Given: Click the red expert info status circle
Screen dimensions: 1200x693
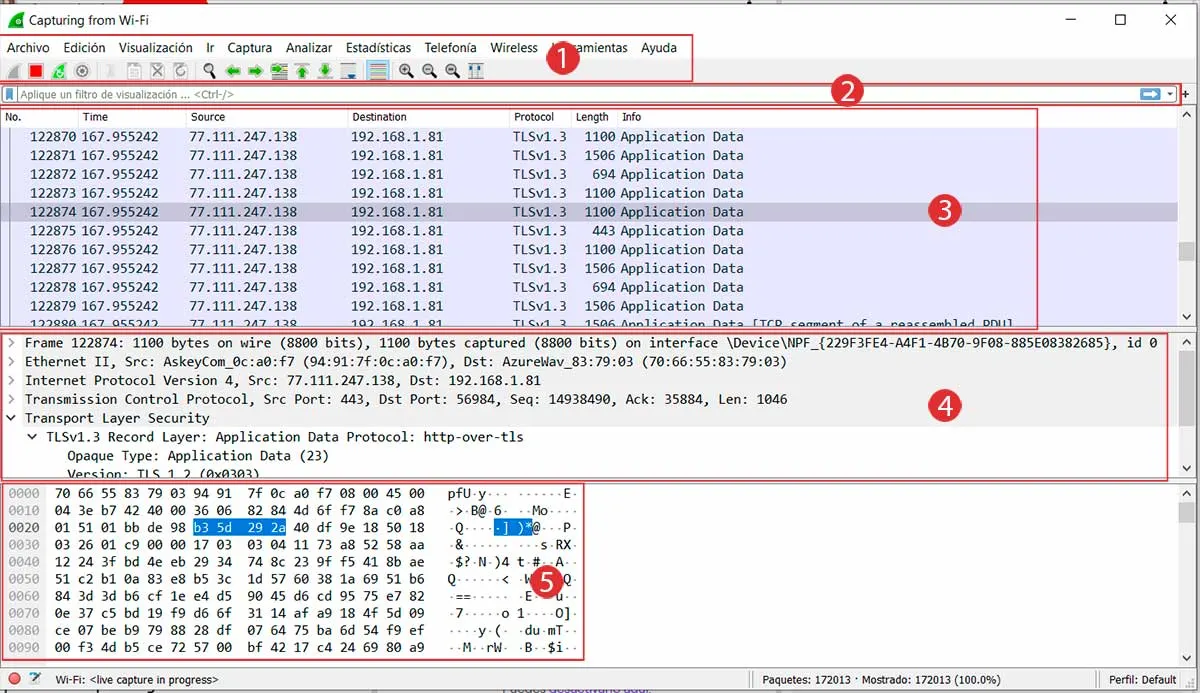Looking at the screenshot, I should coord(14,679).
